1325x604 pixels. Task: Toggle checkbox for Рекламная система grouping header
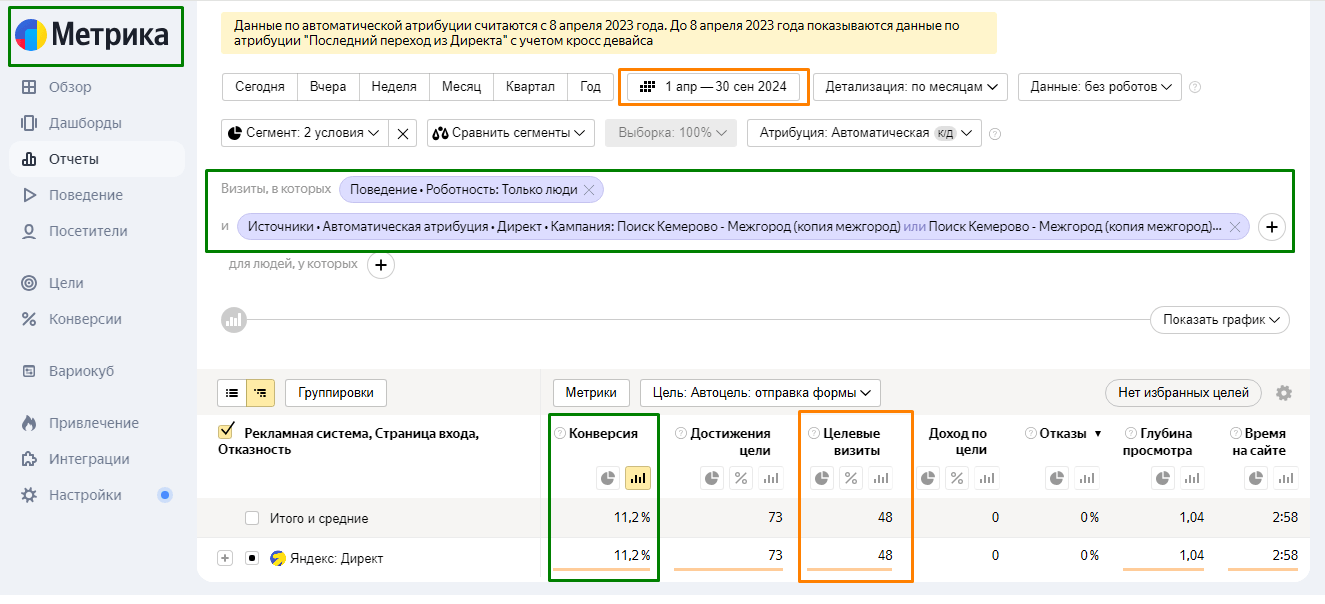pos(226,432)
